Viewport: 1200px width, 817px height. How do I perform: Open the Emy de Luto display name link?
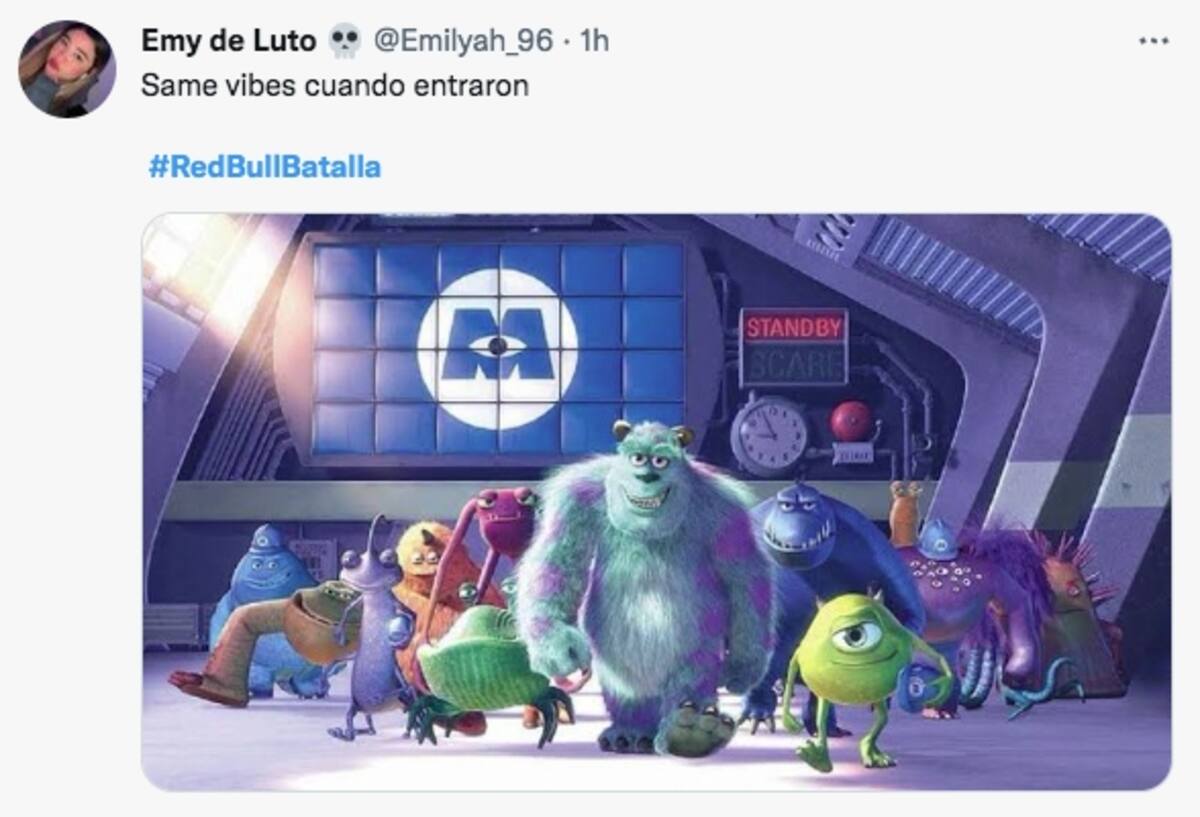pyautogui.click(x=229, y=41)
